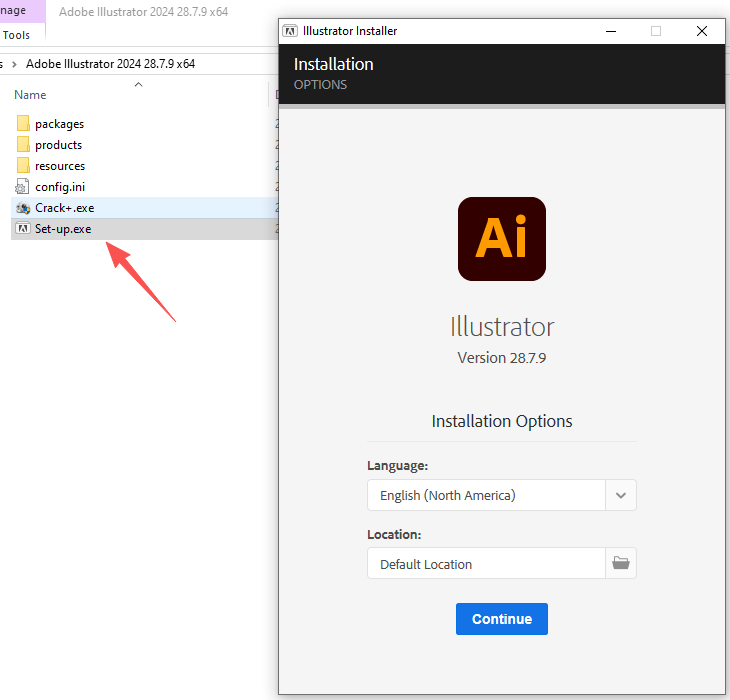Click the packages folder icon
This screenshot has height=700, width=730.
[x=23, y=124]
